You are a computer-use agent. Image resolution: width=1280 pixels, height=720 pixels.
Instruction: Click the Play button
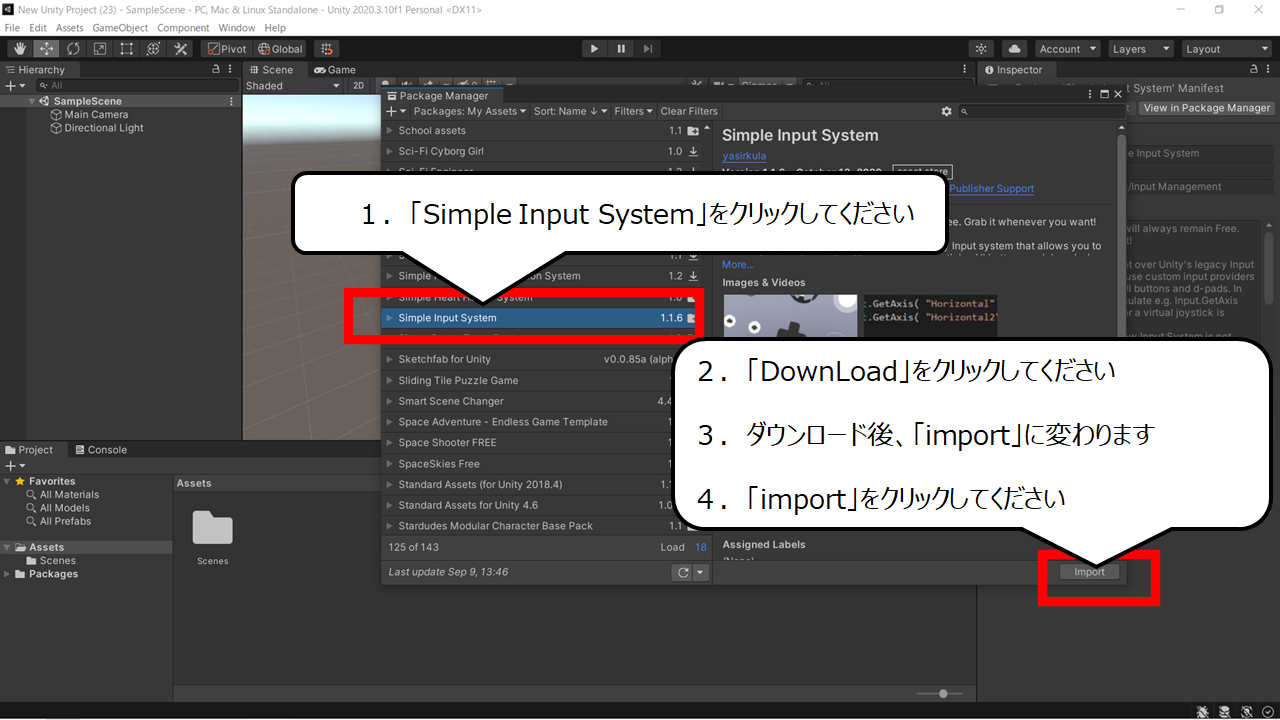[594, 49]
